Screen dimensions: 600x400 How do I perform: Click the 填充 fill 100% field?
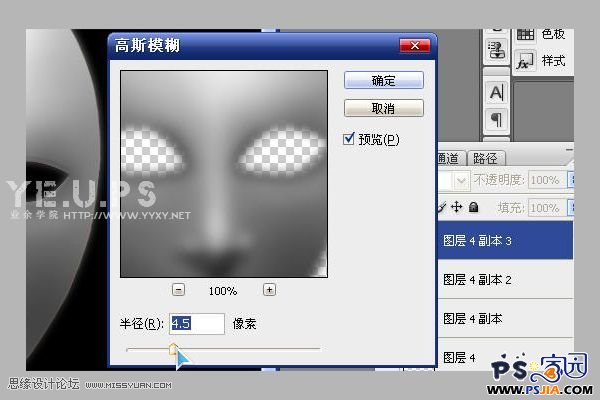(x=547, y=208)
